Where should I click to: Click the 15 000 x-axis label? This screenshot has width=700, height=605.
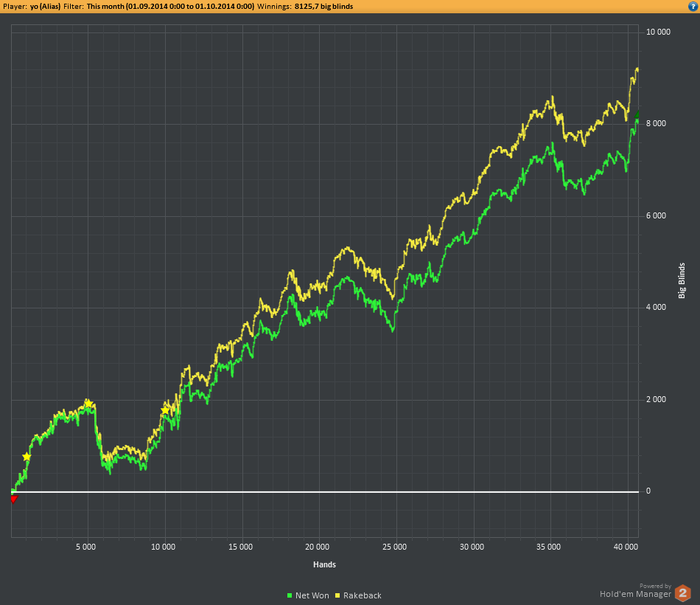pos(241,547)
